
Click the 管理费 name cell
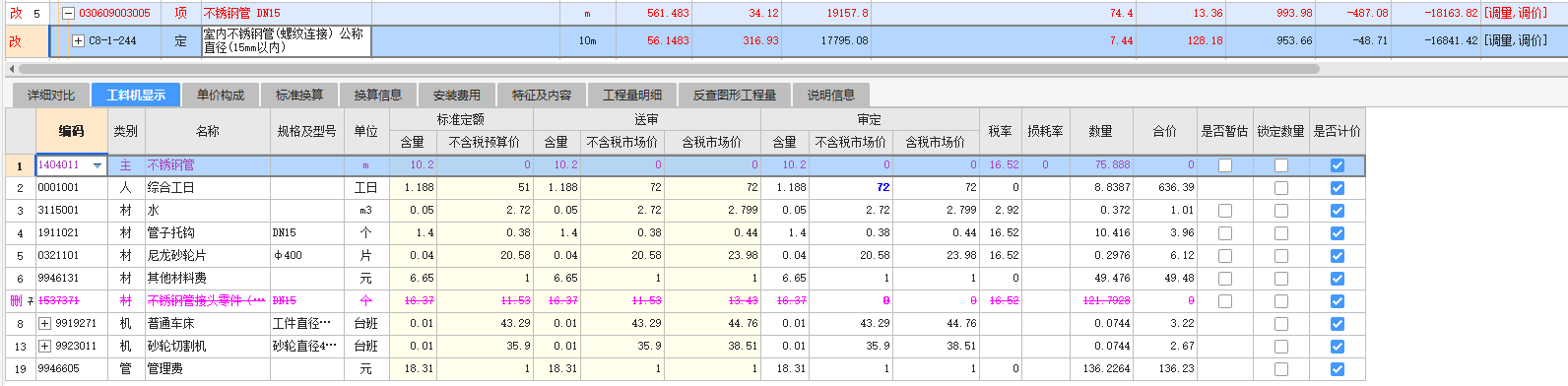click(207, 369)
